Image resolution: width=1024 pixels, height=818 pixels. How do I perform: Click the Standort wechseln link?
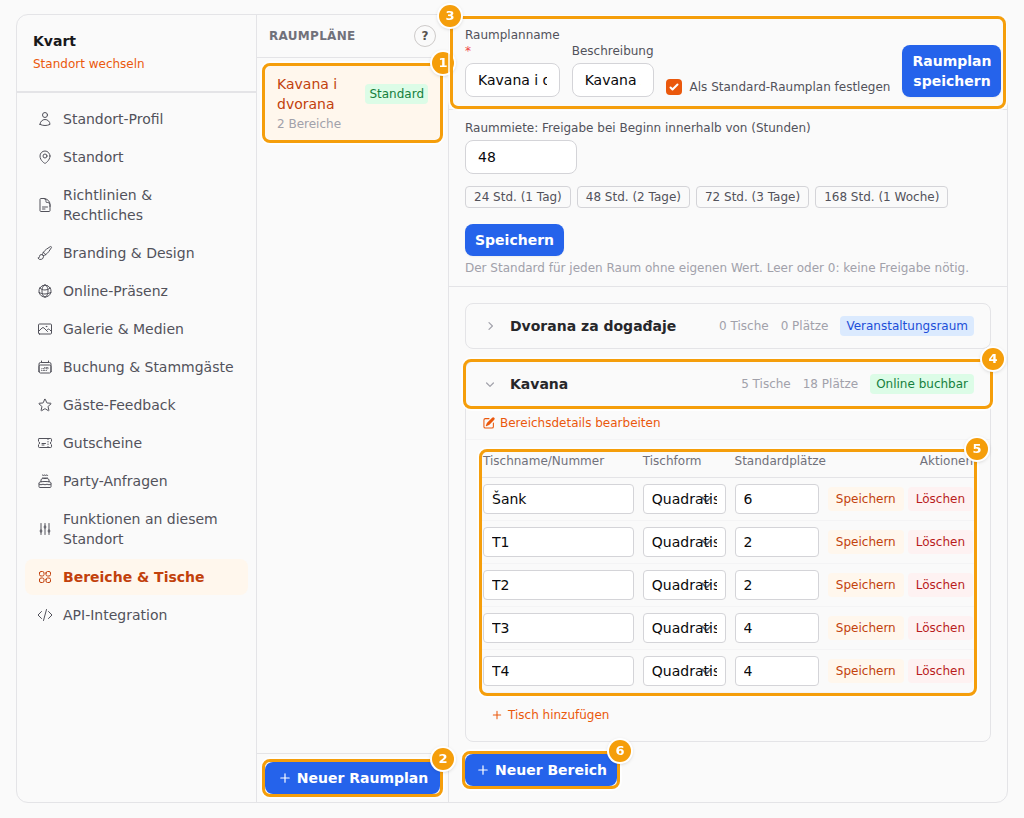pos(89,63)
